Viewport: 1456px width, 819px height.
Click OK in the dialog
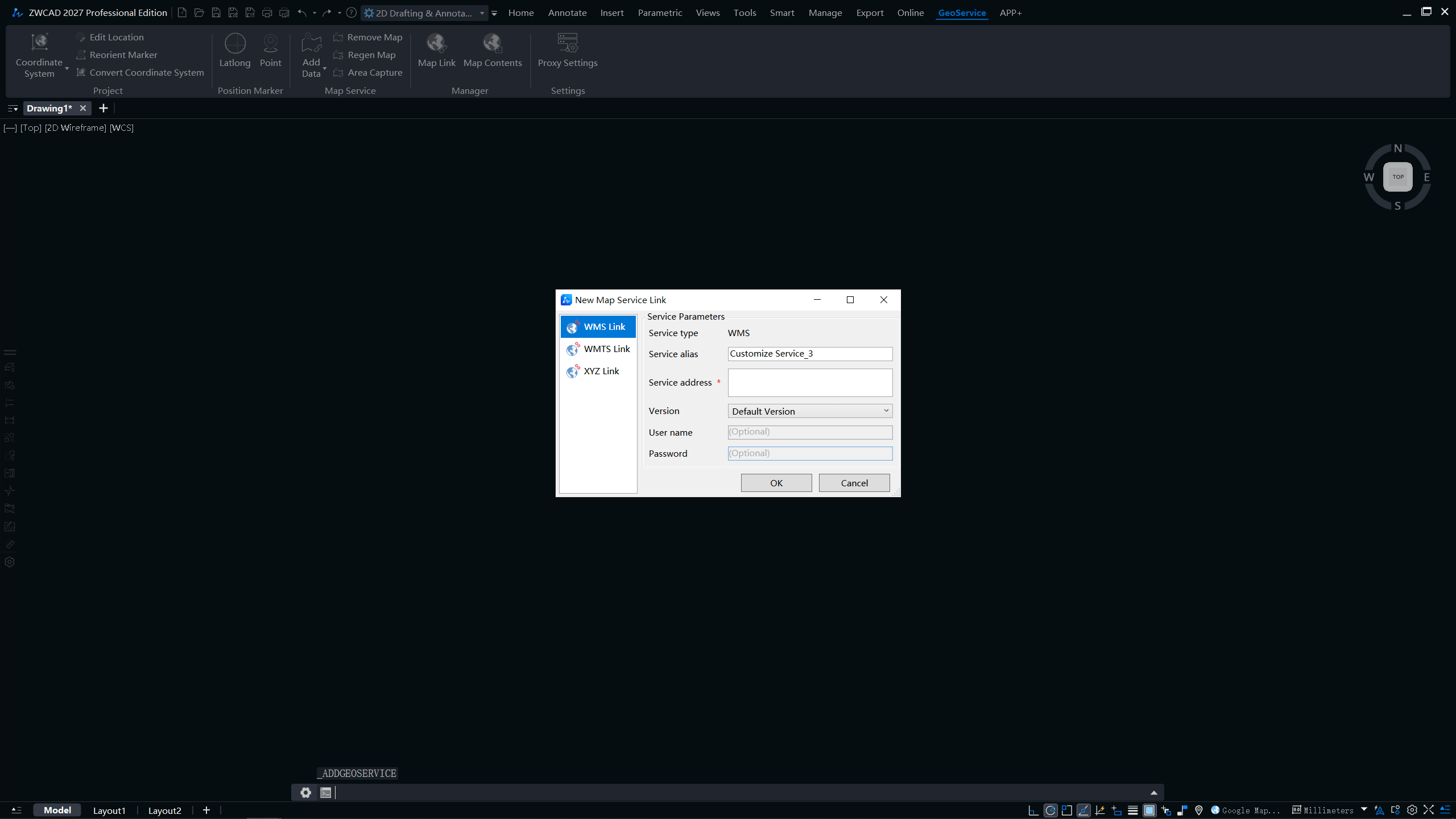[x=776, y=483]
